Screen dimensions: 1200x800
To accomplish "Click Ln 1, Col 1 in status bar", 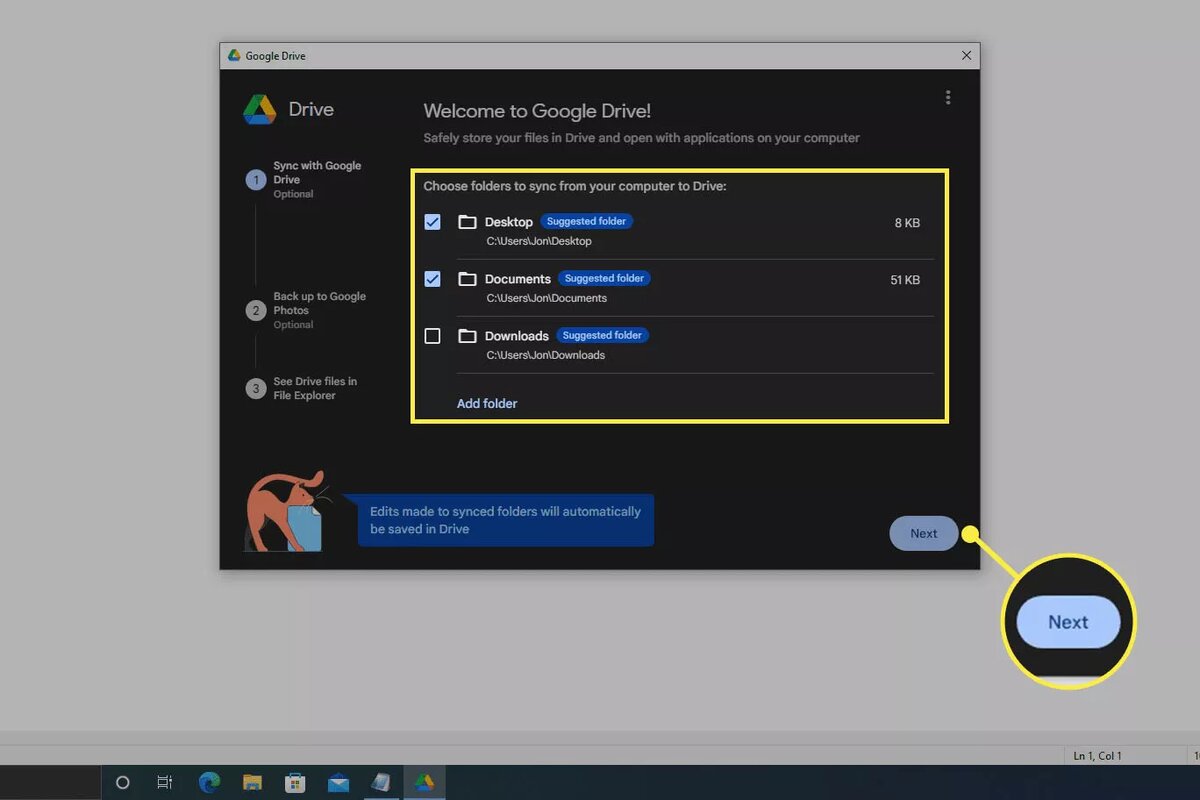I will pos(1097,756).
